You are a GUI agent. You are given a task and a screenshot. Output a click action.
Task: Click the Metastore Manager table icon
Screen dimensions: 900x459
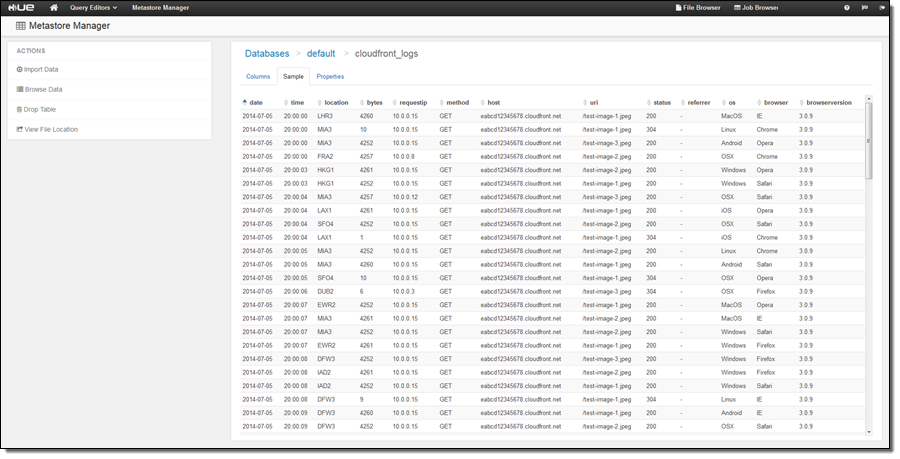tap(21, 26)
